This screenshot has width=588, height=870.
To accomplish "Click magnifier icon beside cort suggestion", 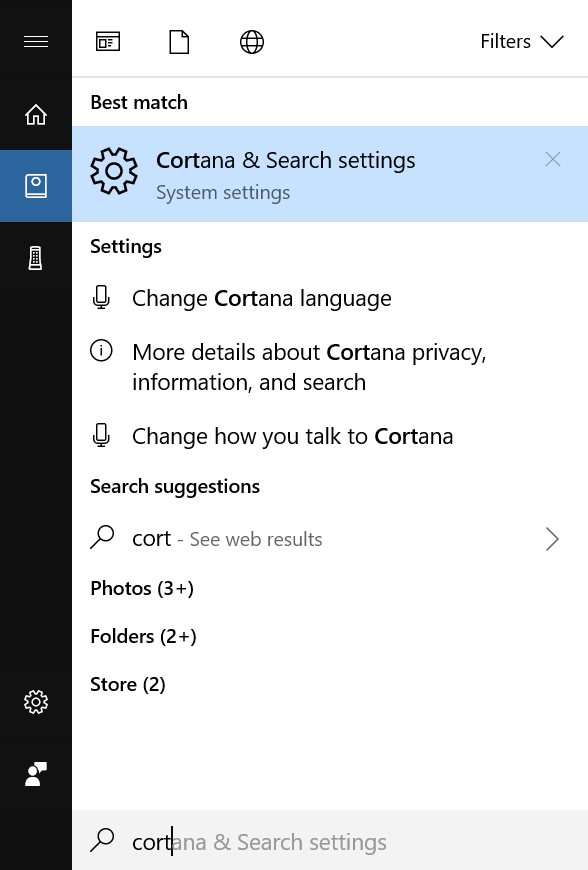I will point(102,538).
